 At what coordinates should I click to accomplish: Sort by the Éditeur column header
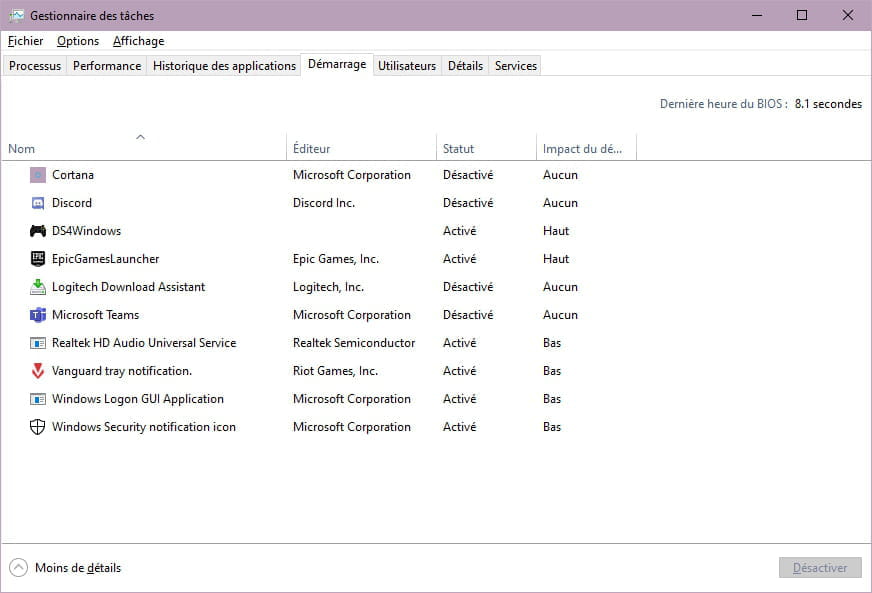click(361, 149)
